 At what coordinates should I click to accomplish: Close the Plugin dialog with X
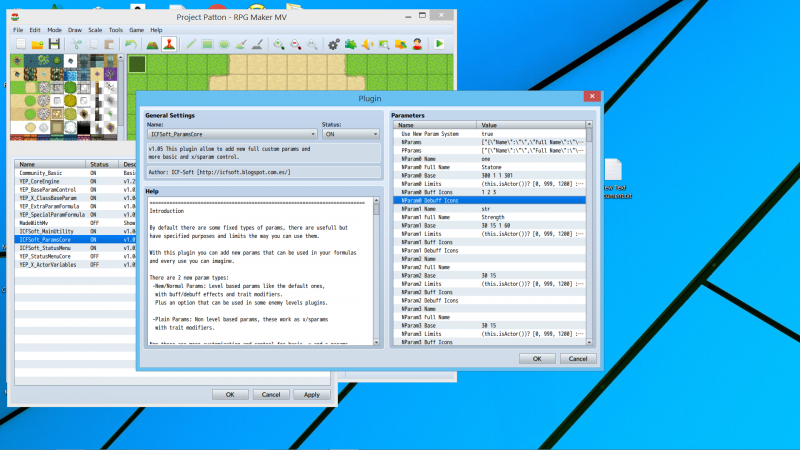tap(592, 96)
